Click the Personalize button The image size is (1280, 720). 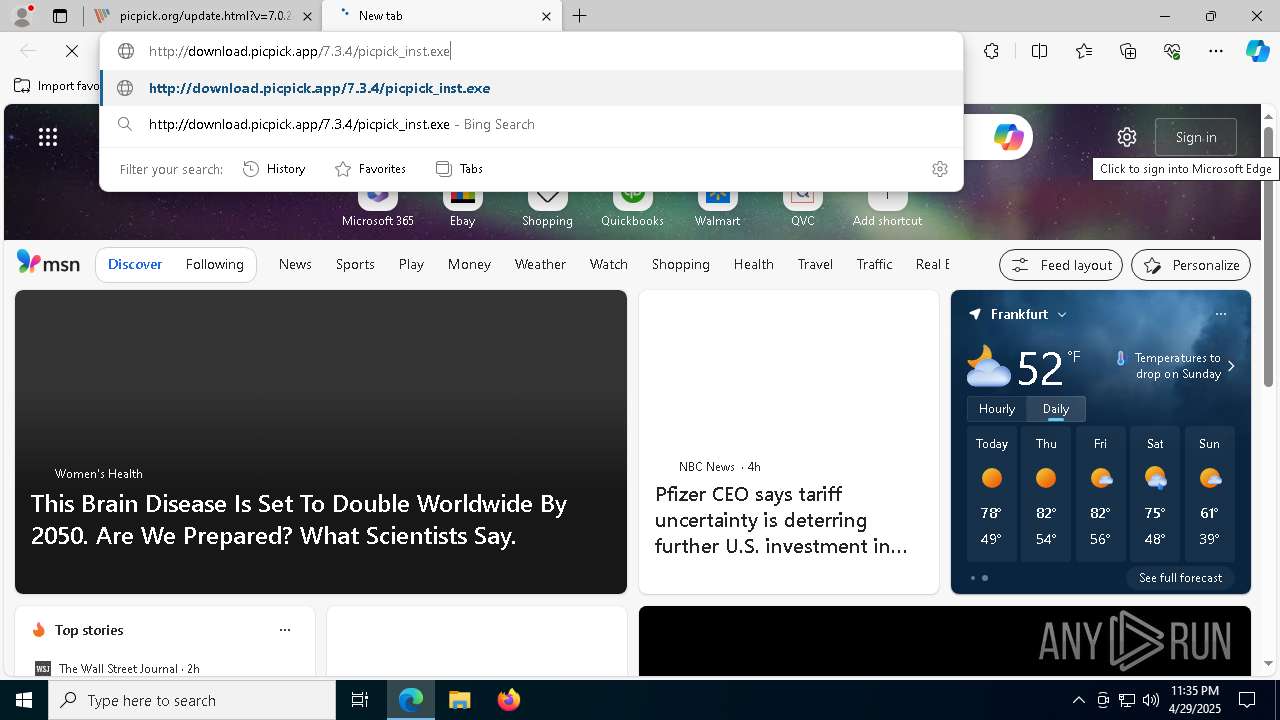(x=1191, y=265)
